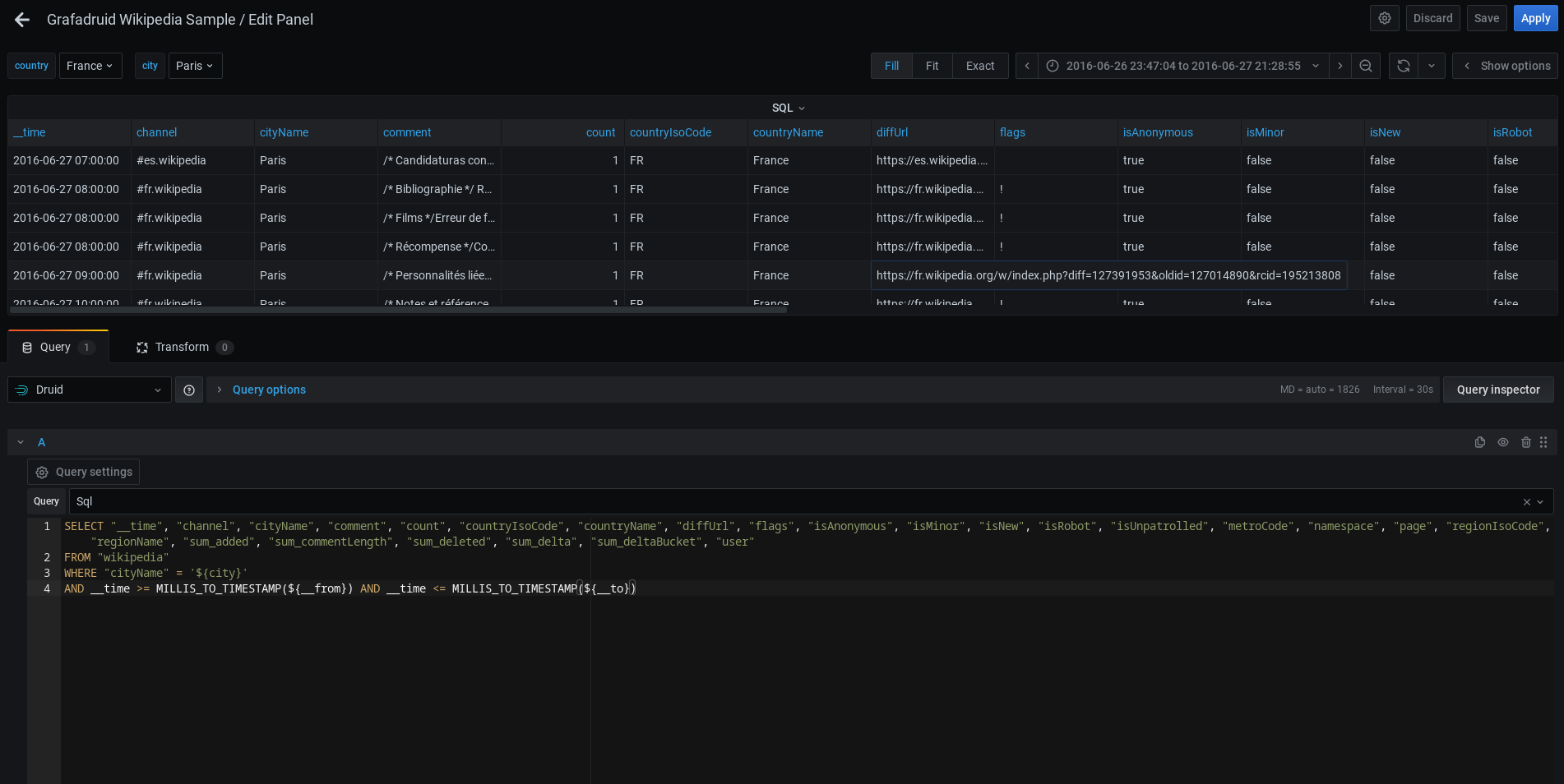1564x784 pixels.
Task: Duplicate query A with the copy icon
Action: tap(1480, 442)
